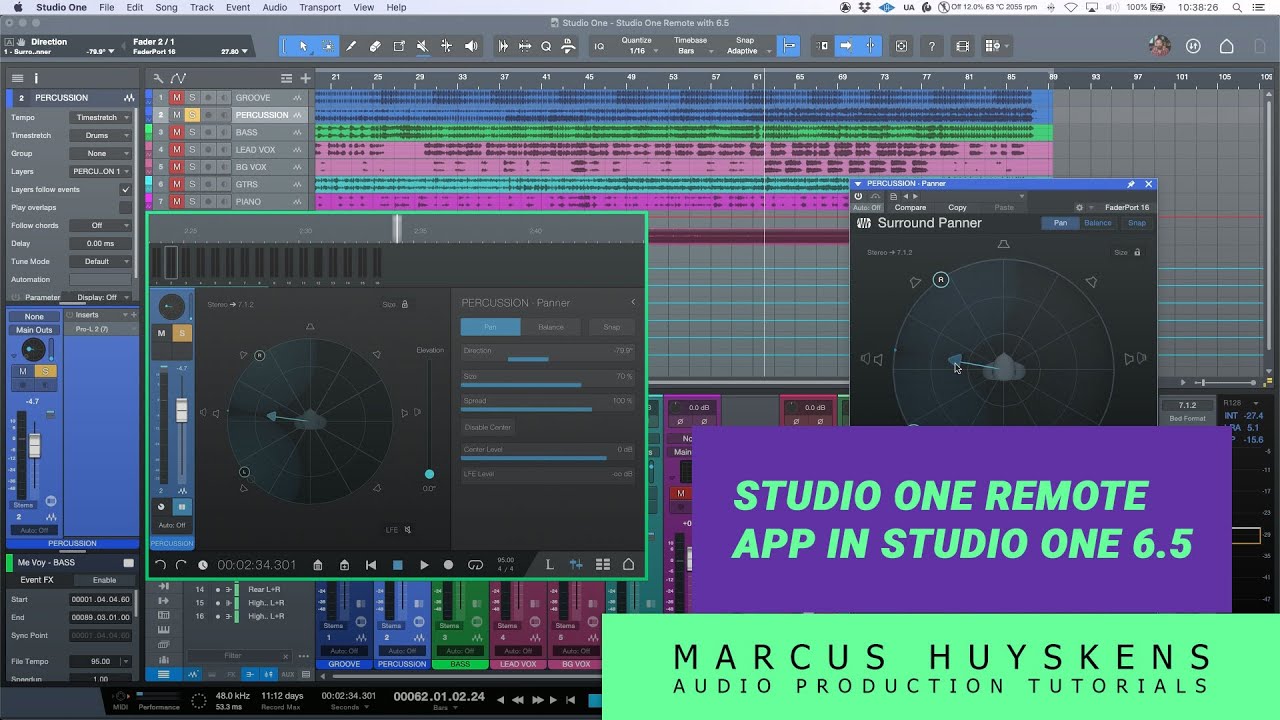The width and height of the screenshot is (1280, 720).
Task: Select the Arrow tool in toolbar
Action: pyautogui.click(x=304, y=46)
